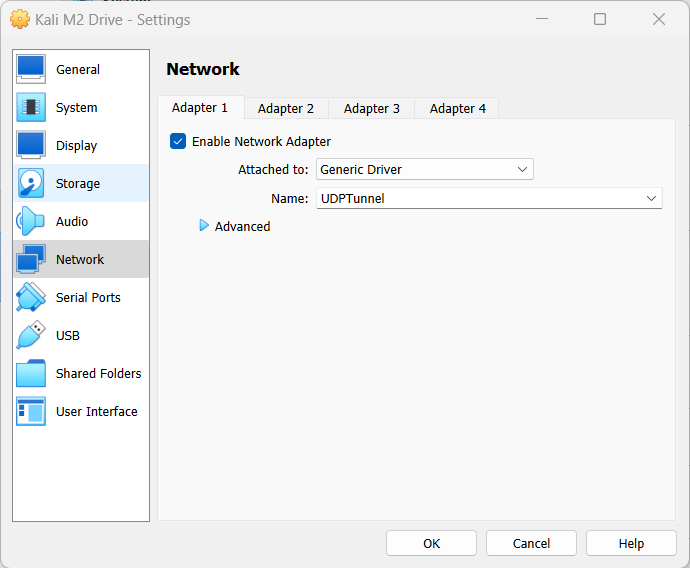Switch to the Adapter 3 tab

pyautogui.click(x=371, y=109)
